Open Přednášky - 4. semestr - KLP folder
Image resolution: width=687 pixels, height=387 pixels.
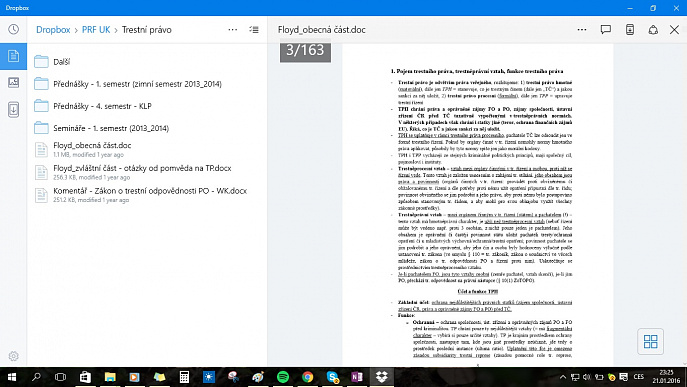(x=147, y=106)
